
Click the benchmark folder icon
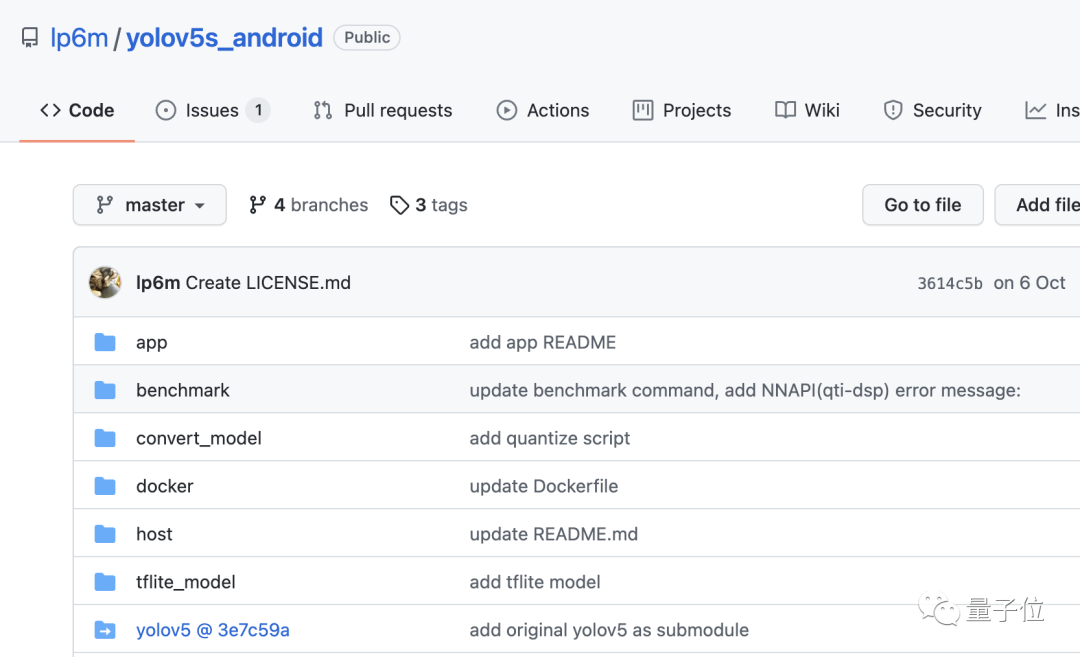coord(105,390)
